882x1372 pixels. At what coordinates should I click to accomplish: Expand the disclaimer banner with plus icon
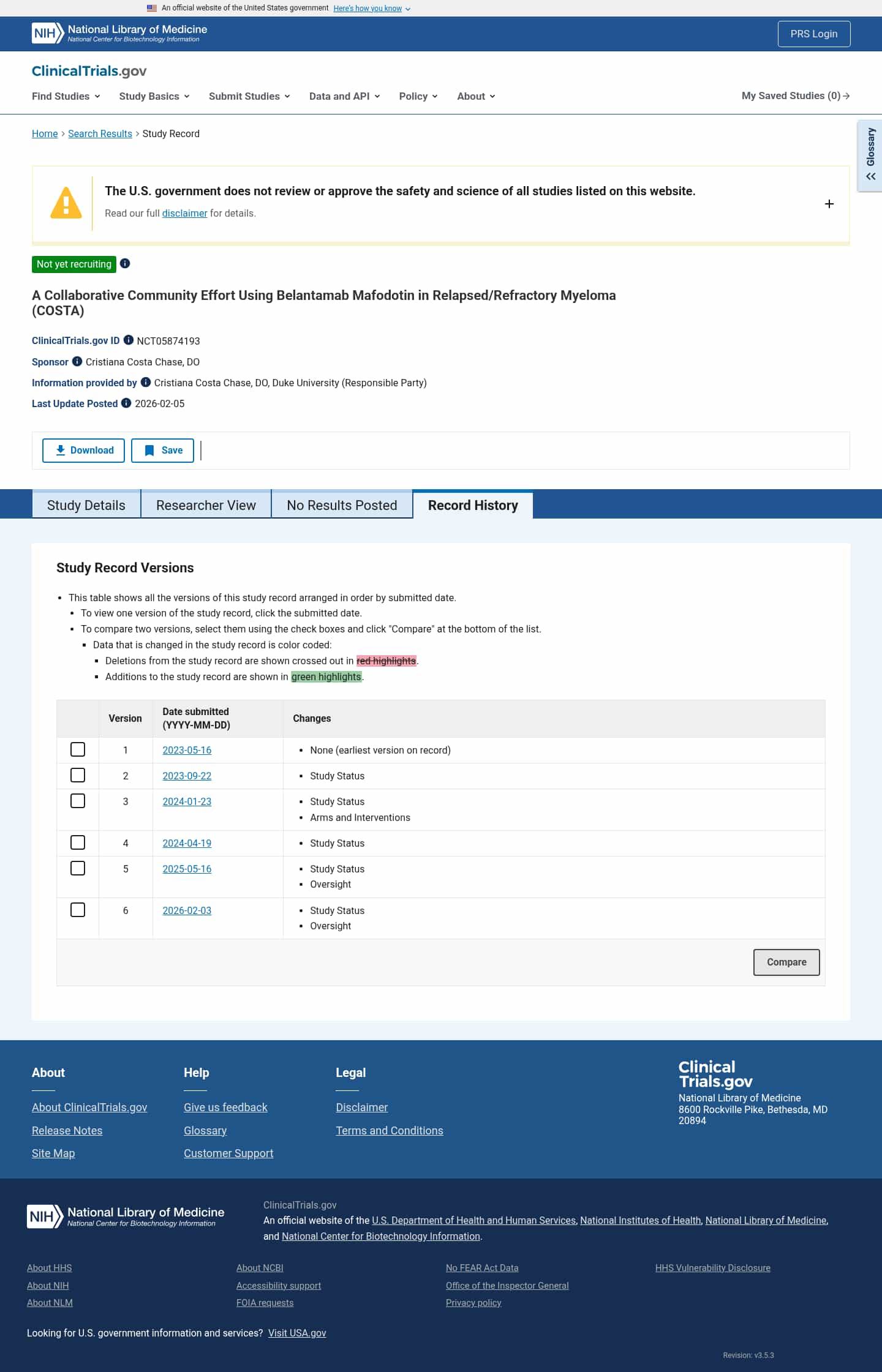tap(829, 204)
